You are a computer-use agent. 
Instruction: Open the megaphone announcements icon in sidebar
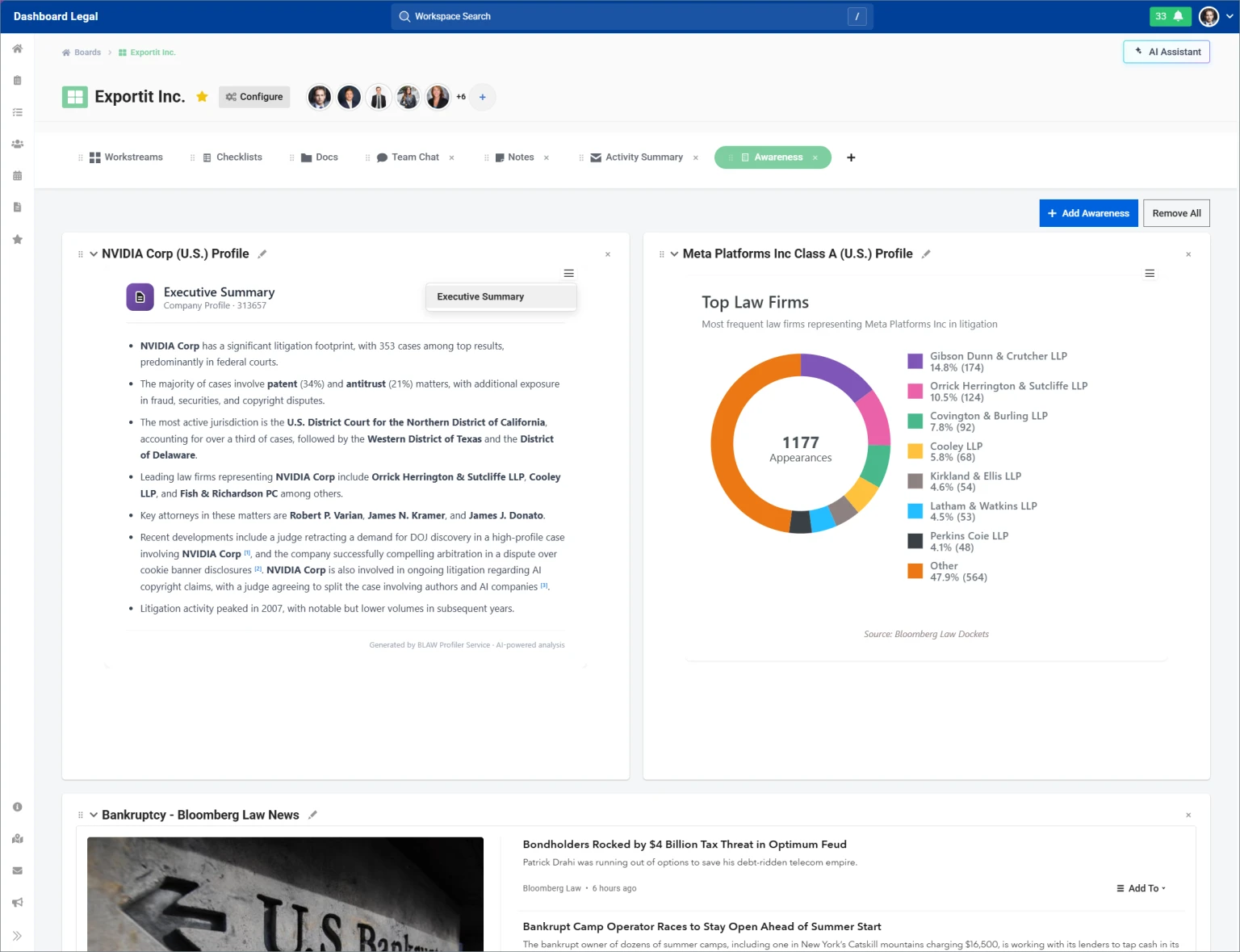pos(17,902)
